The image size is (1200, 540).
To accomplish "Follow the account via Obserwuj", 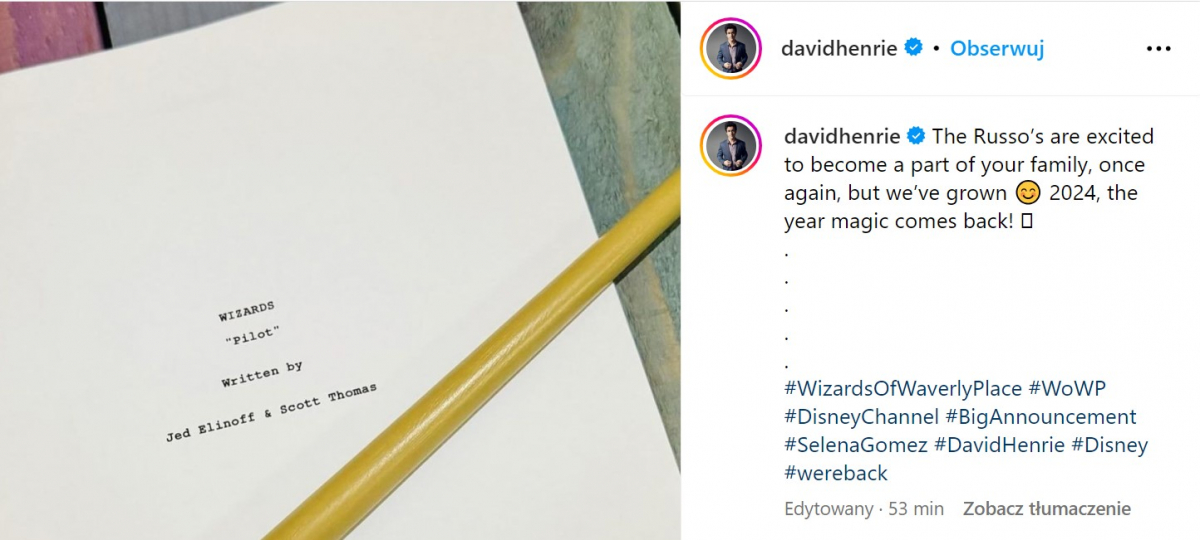I will point(997,48).
